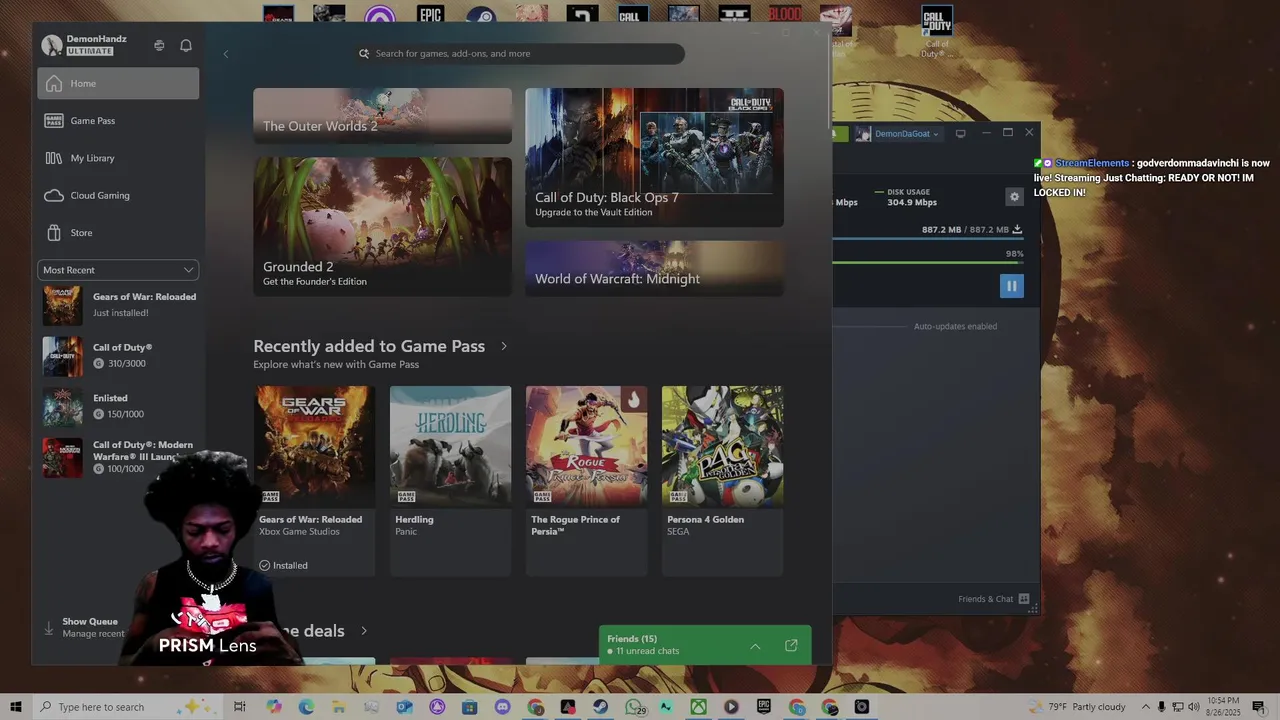Open Gears of War: Reloaded recent entry
The height and width of the screenshot is (720, 1280).
click(119, 305)
